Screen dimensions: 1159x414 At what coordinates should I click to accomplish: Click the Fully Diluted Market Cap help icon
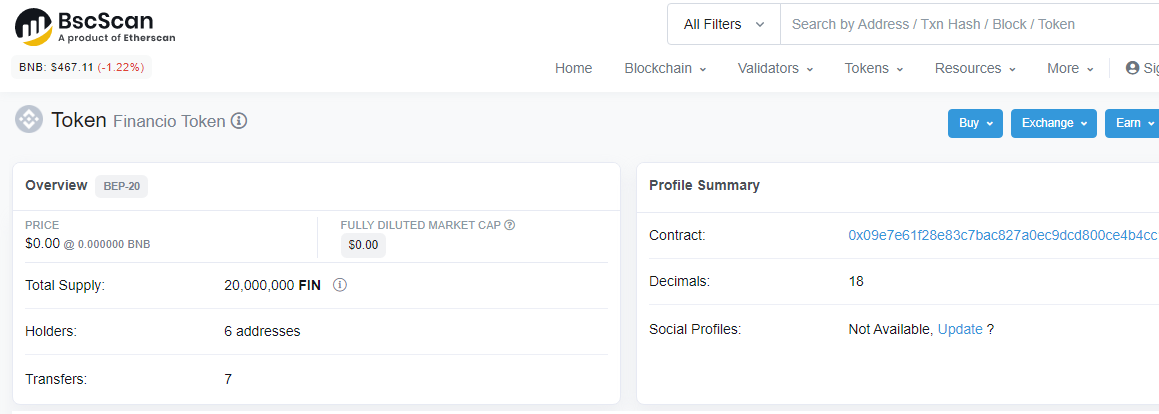(510, 225)
